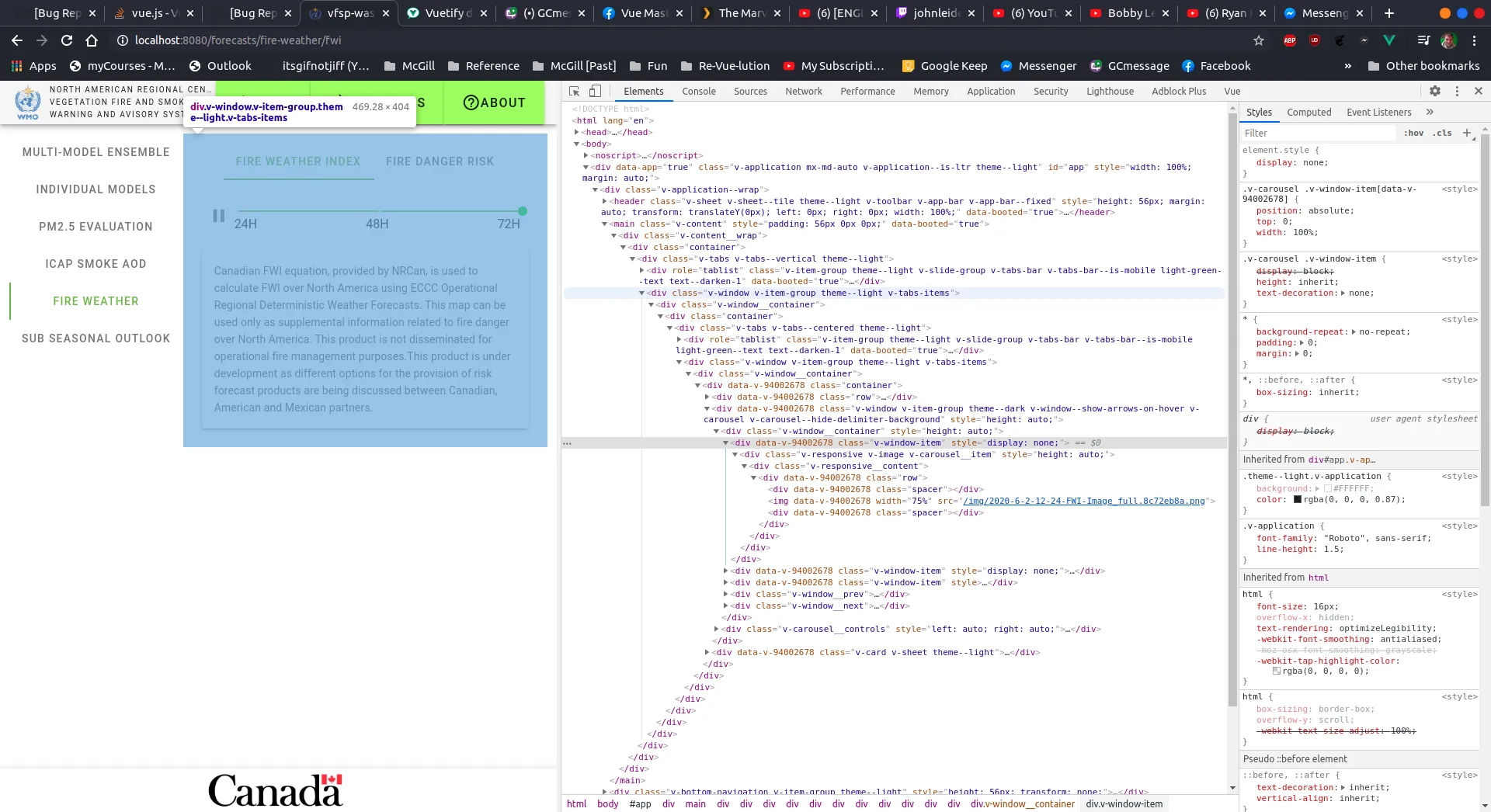
Task: Click the browser back arrow
Action: click(x=17, y=40)
